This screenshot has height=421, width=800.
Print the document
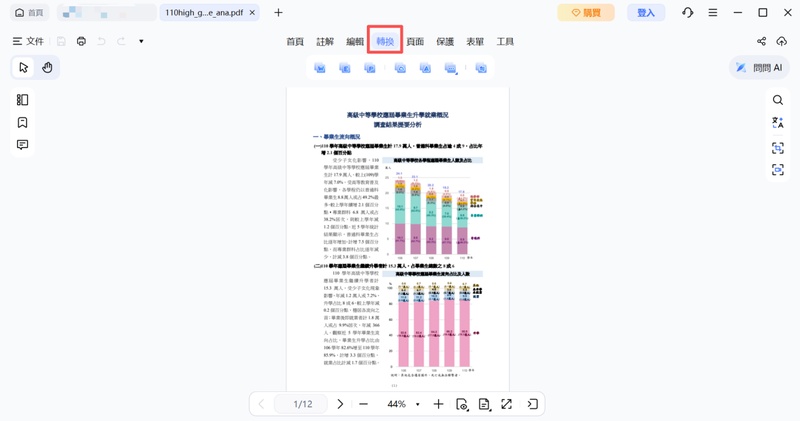pos(81,41)
